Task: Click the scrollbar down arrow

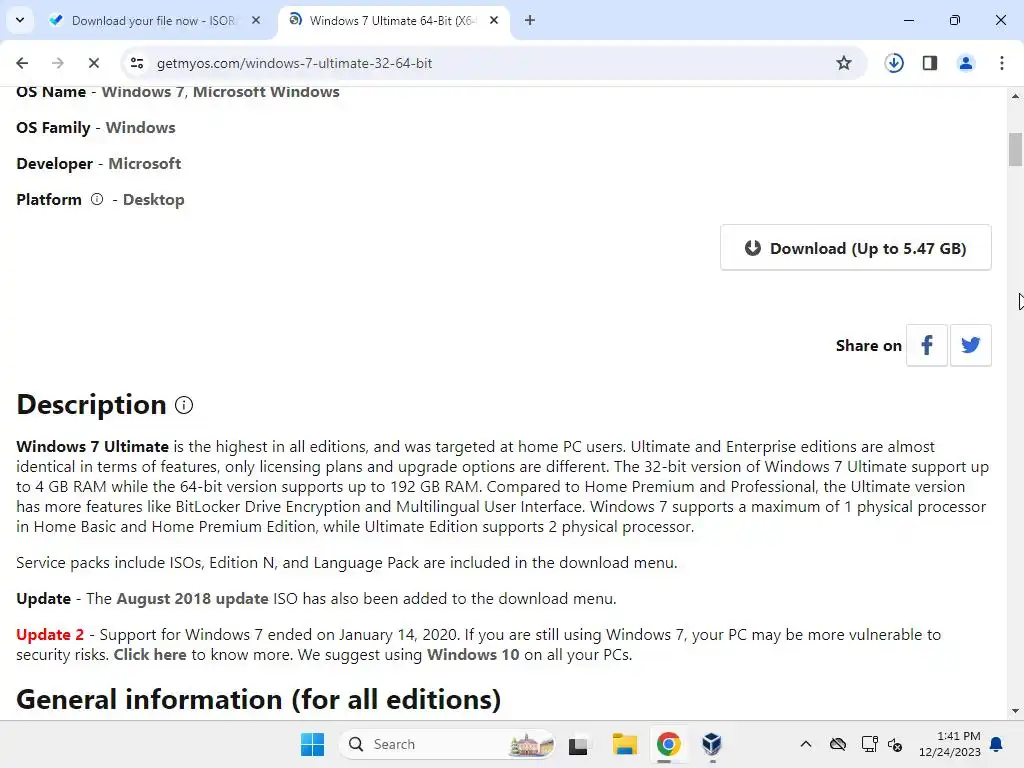Action: (1015, 711)
